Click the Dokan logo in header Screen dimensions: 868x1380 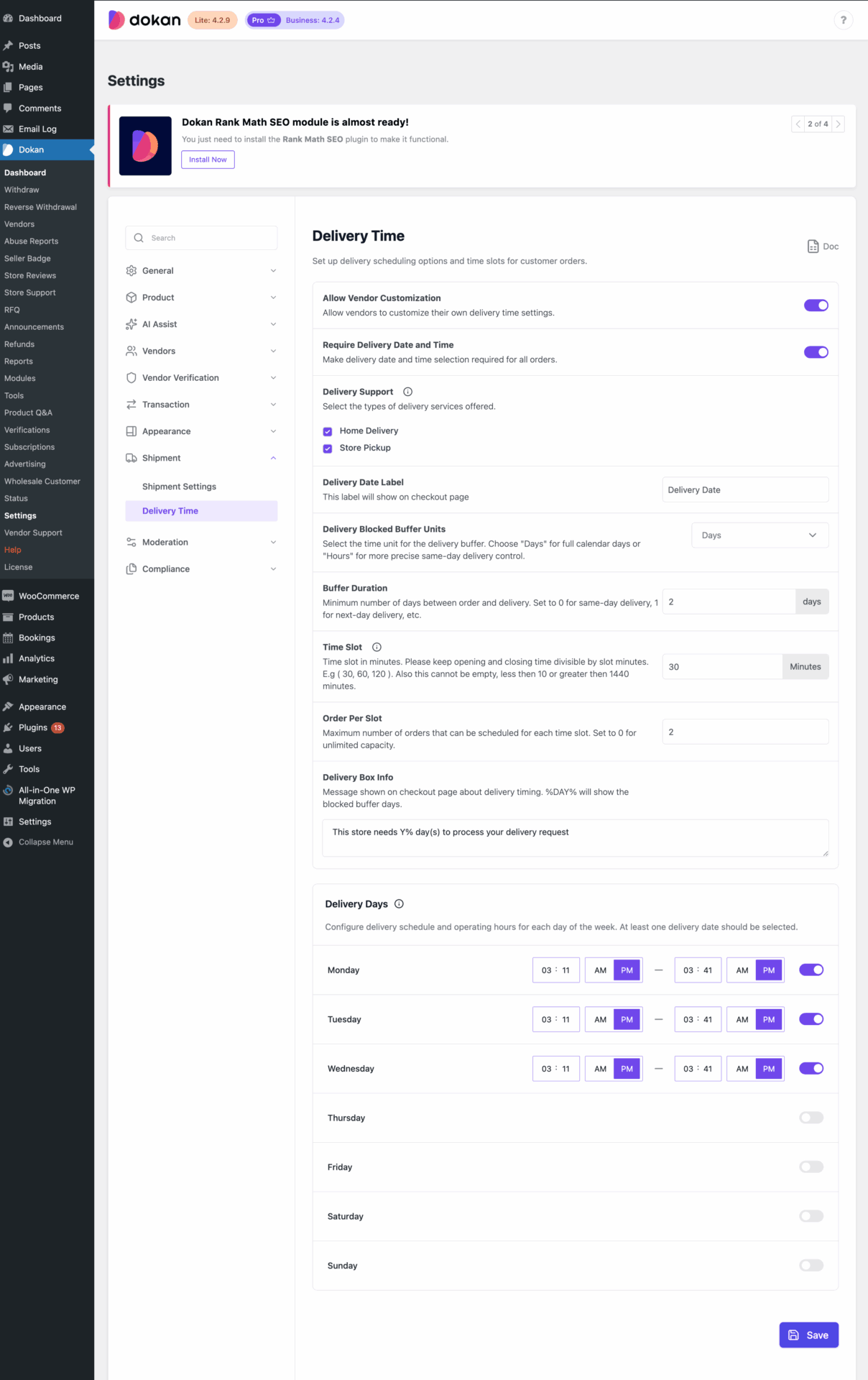click(144, 20)
